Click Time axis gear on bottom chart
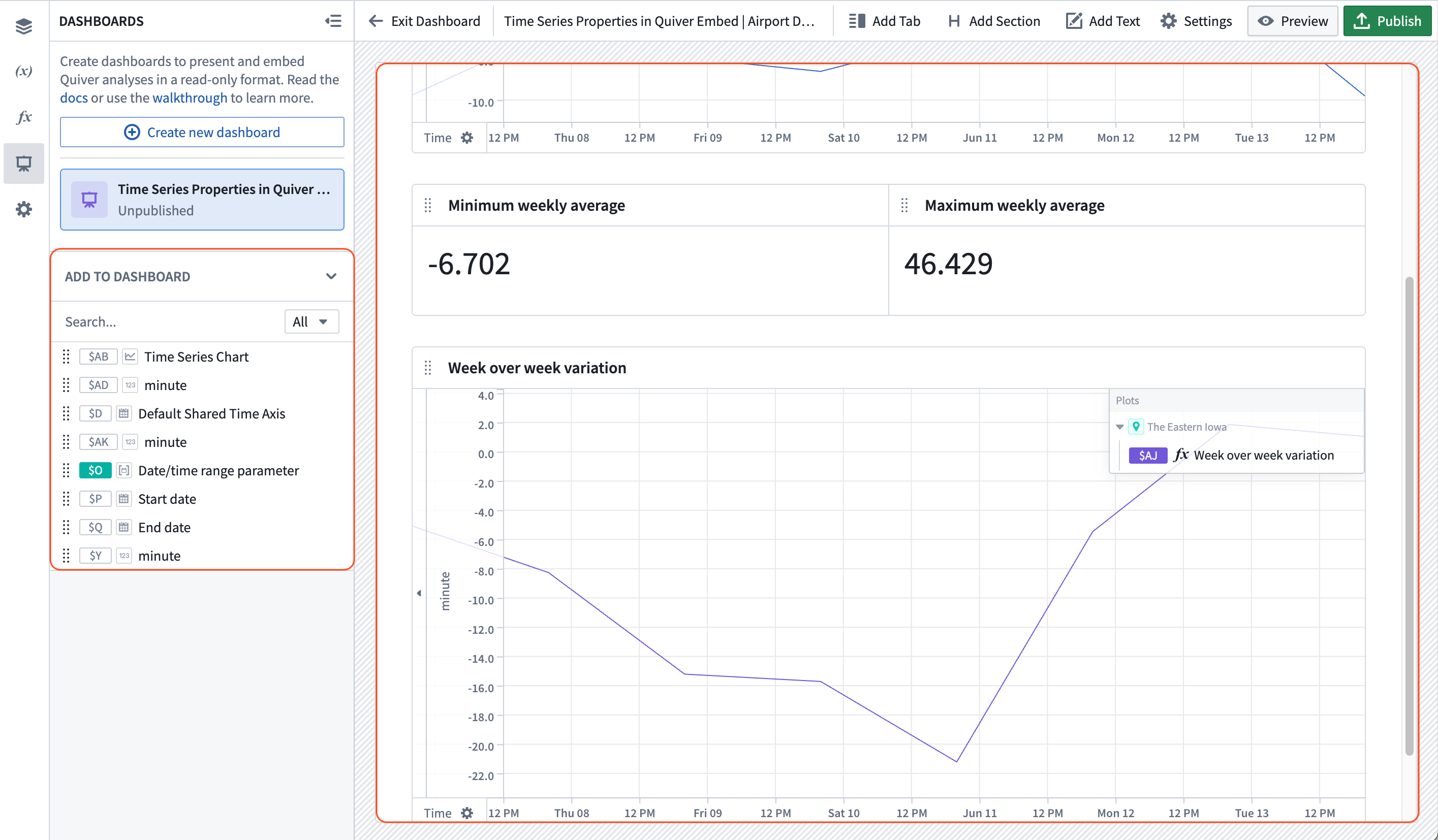This screenshot has width=1438, height=840. [467, 813]
